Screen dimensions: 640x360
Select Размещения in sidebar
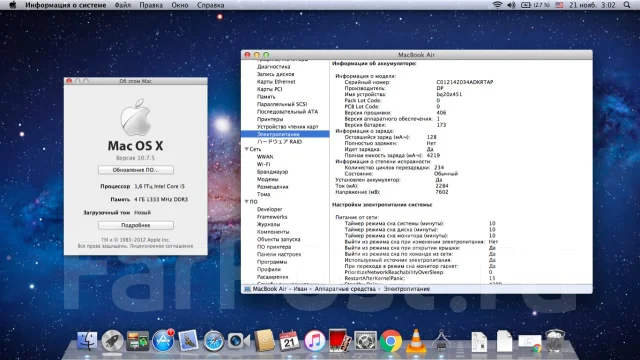coord(272,187)
